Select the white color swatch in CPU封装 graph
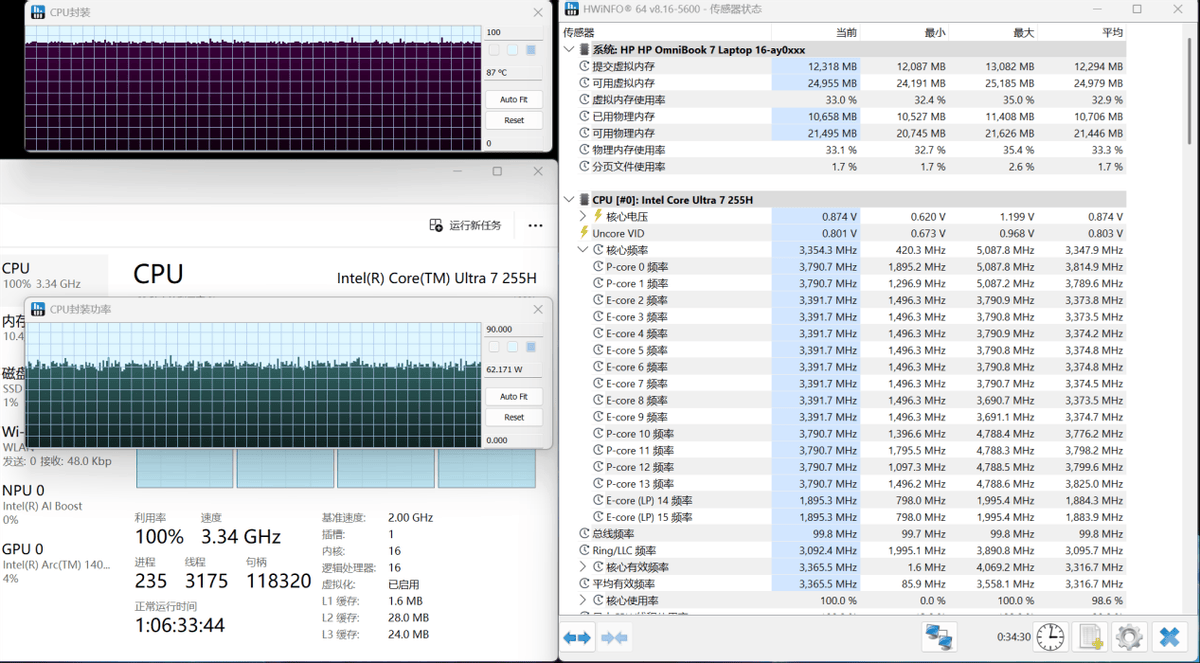1200x663 pixels. (494, 50)
